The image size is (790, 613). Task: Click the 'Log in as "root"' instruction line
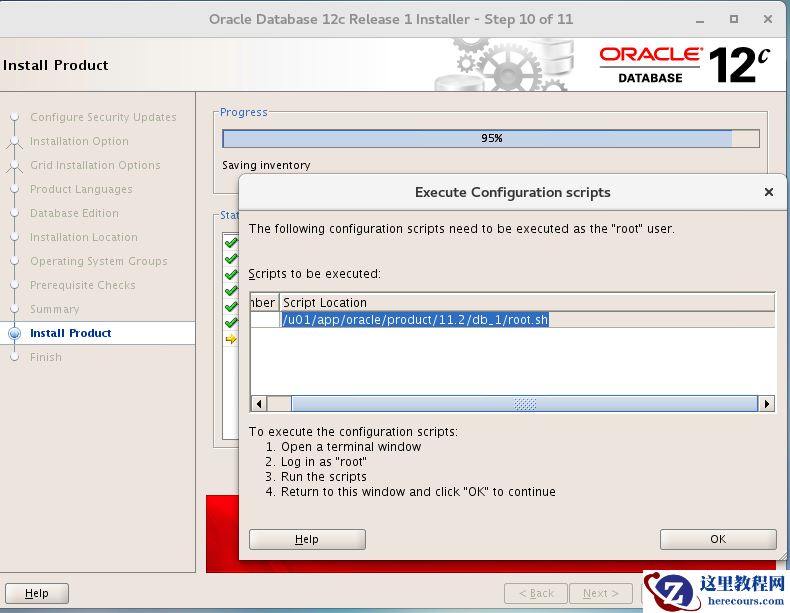pyautogui.click(x=323, y=462)
